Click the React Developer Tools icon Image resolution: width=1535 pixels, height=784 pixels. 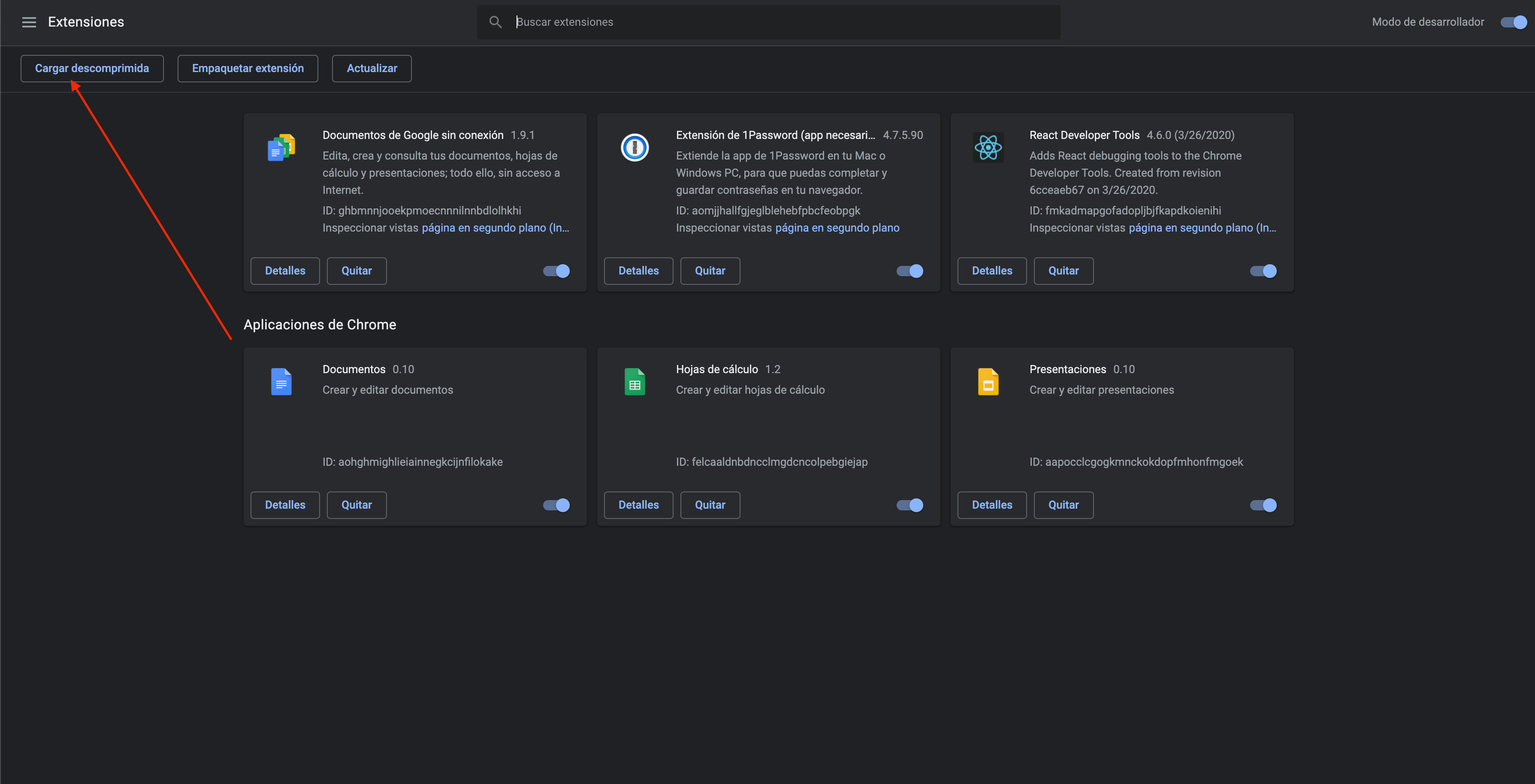point(988,148)
